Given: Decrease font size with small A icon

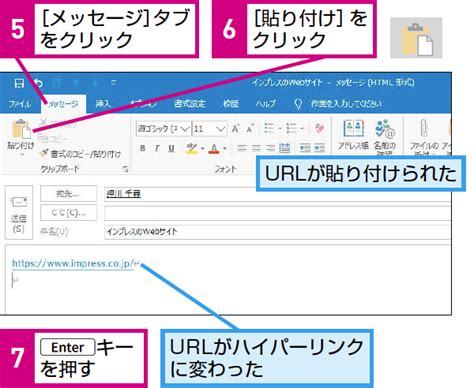Looking at the screenshot, I should [250, 128].
